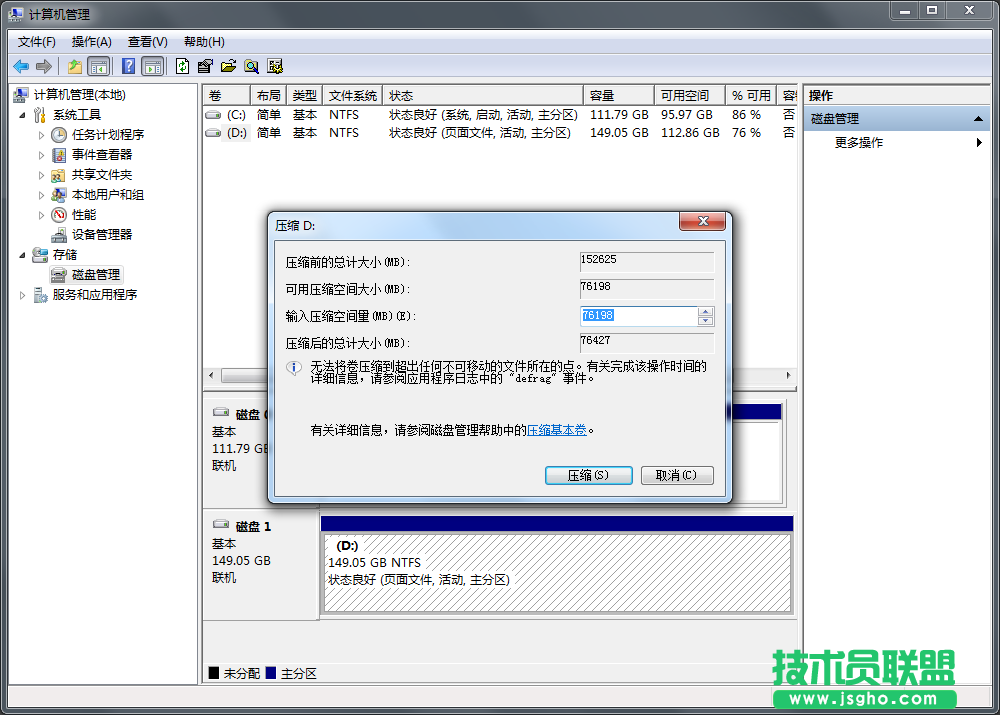Open the 操作(A) menu
This screenshot has height=715, width=1000.
tap(90, 41)
